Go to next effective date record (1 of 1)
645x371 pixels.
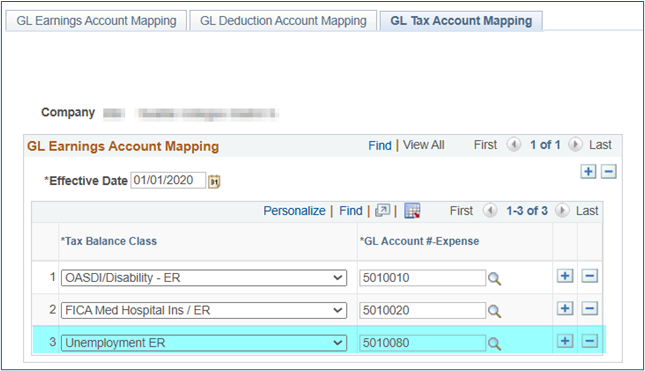[x=575, y=145]
